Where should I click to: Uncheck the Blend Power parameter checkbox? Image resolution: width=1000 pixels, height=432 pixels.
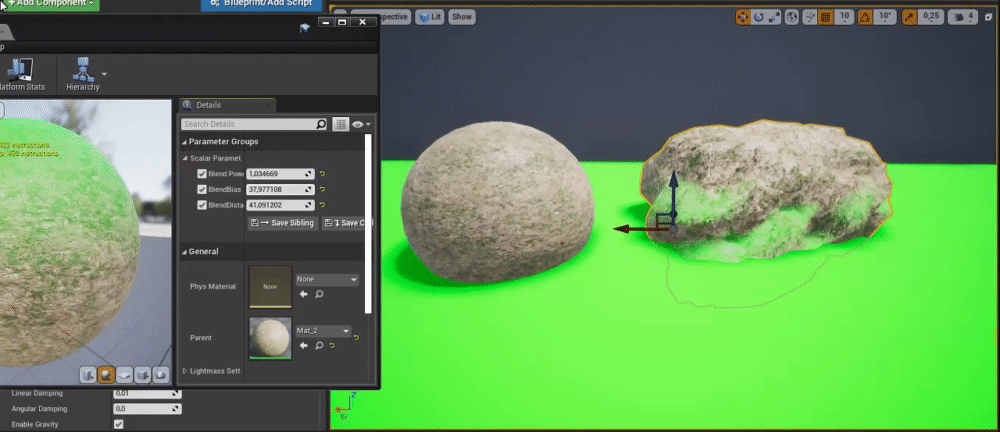tap(202, 174)
